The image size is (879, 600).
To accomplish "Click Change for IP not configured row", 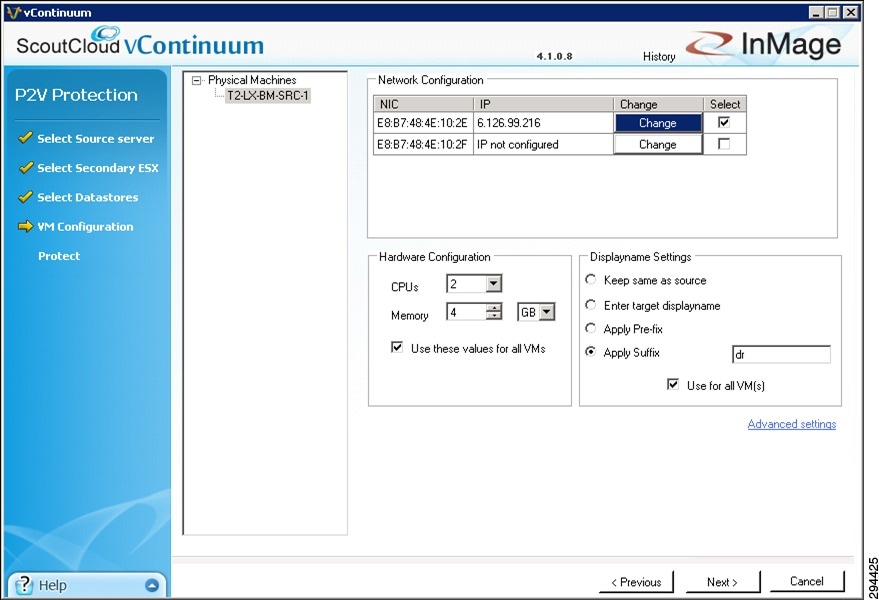I will (658, 144).
